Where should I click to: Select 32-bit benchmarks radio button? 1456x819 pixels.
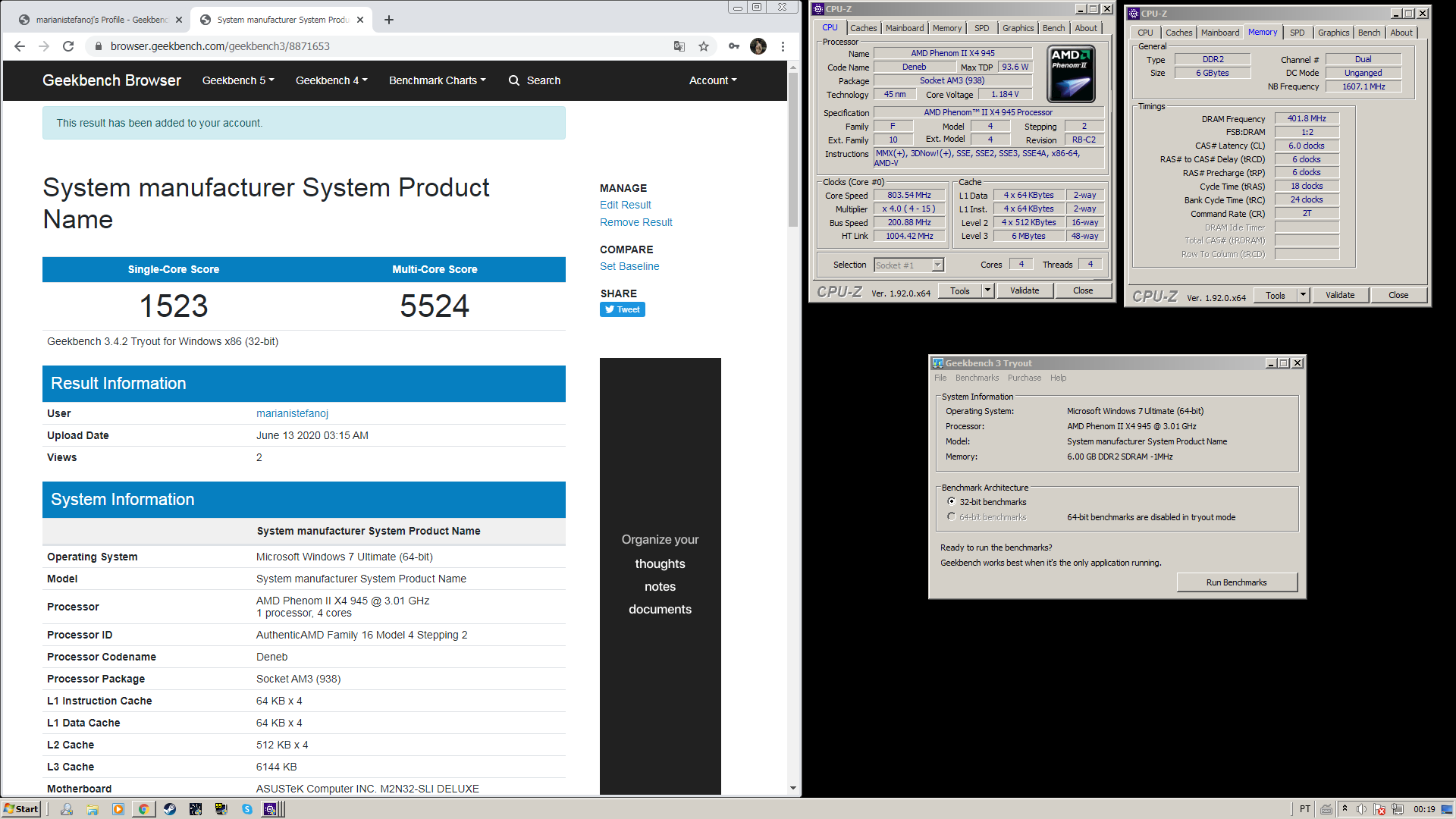(x=951, y=502)
